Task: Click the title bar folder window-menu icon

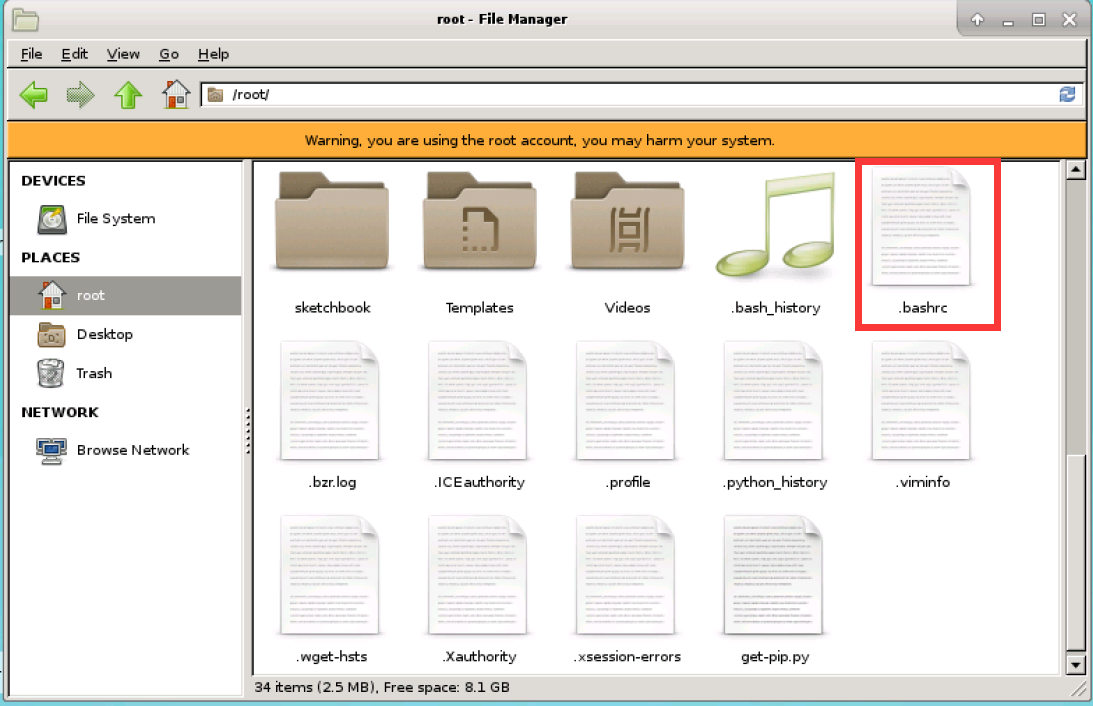Action: point(25,20)
